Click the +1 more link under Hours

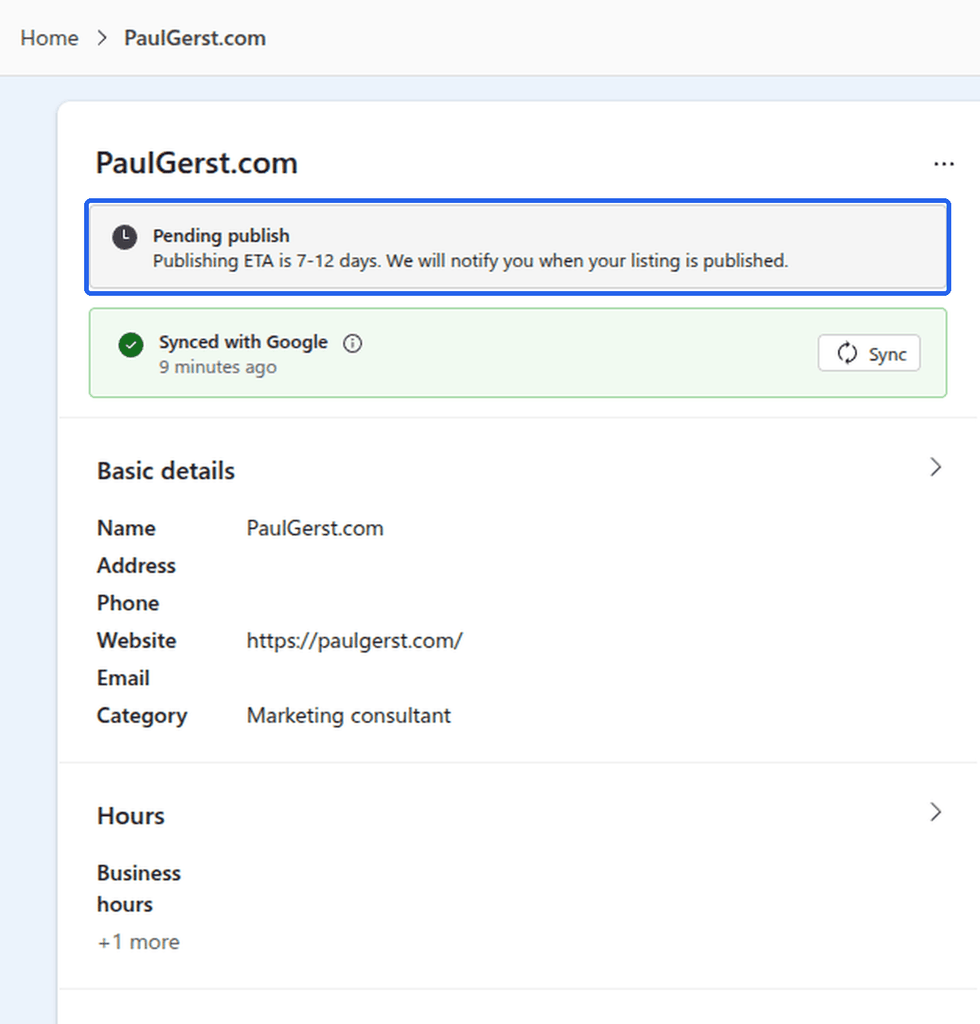click(x=138, y=942)
